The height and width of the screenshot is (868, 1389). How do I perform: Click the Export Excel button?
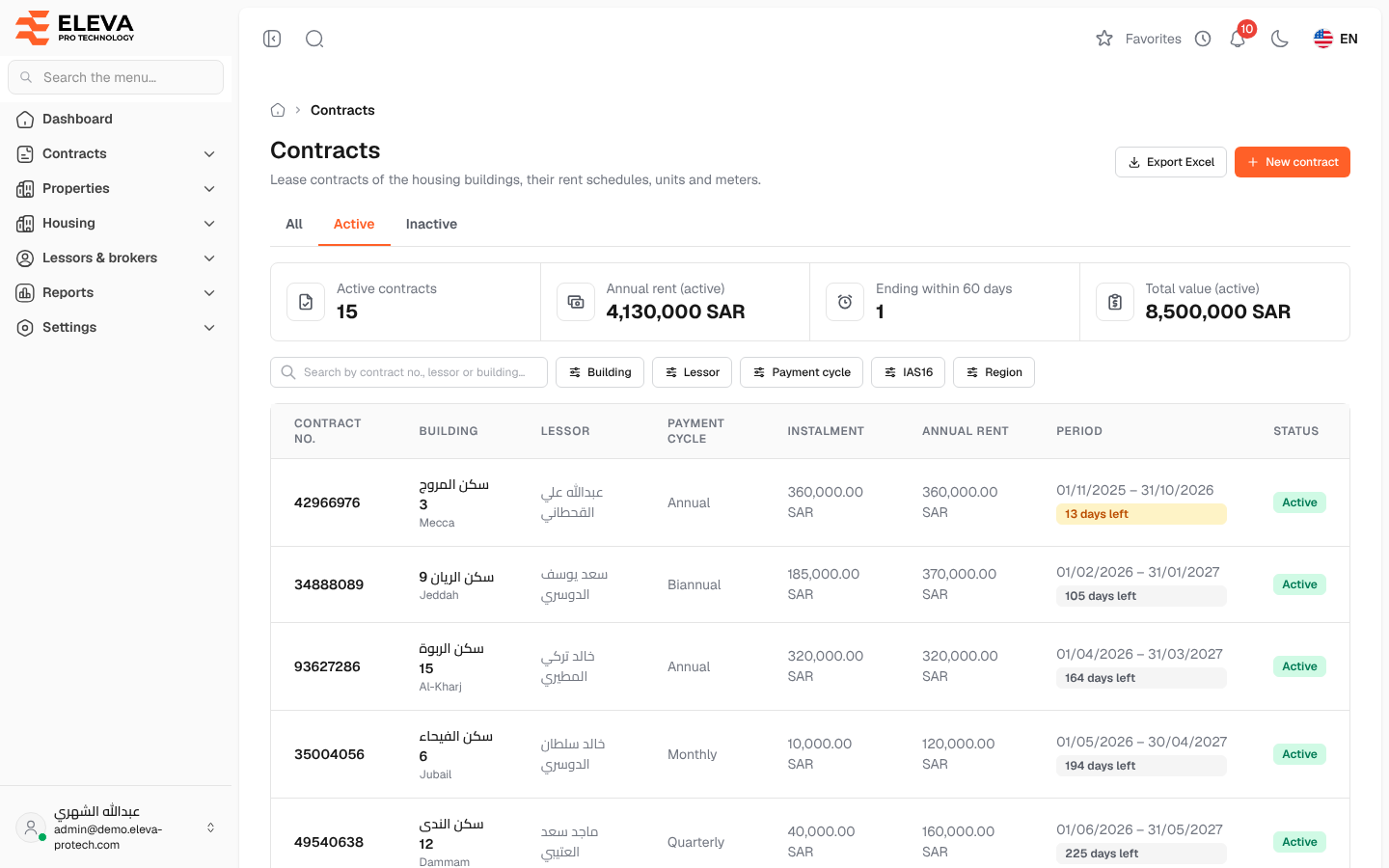(x=1171, y=162)
